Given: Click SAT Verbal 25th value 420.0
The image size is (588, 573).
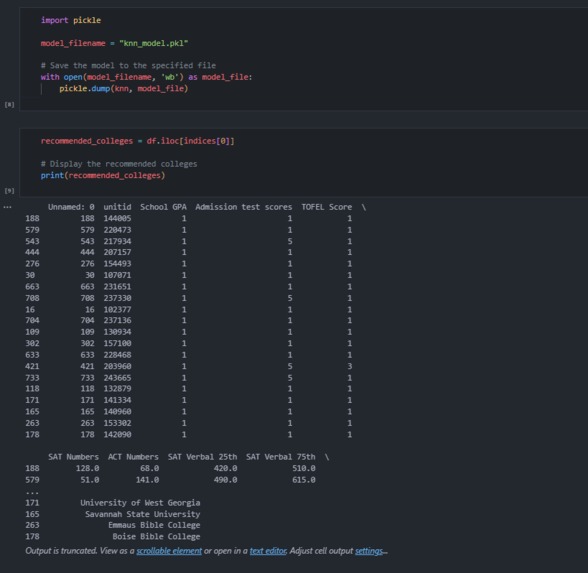Looking at the screenshot, I should 225,468.
